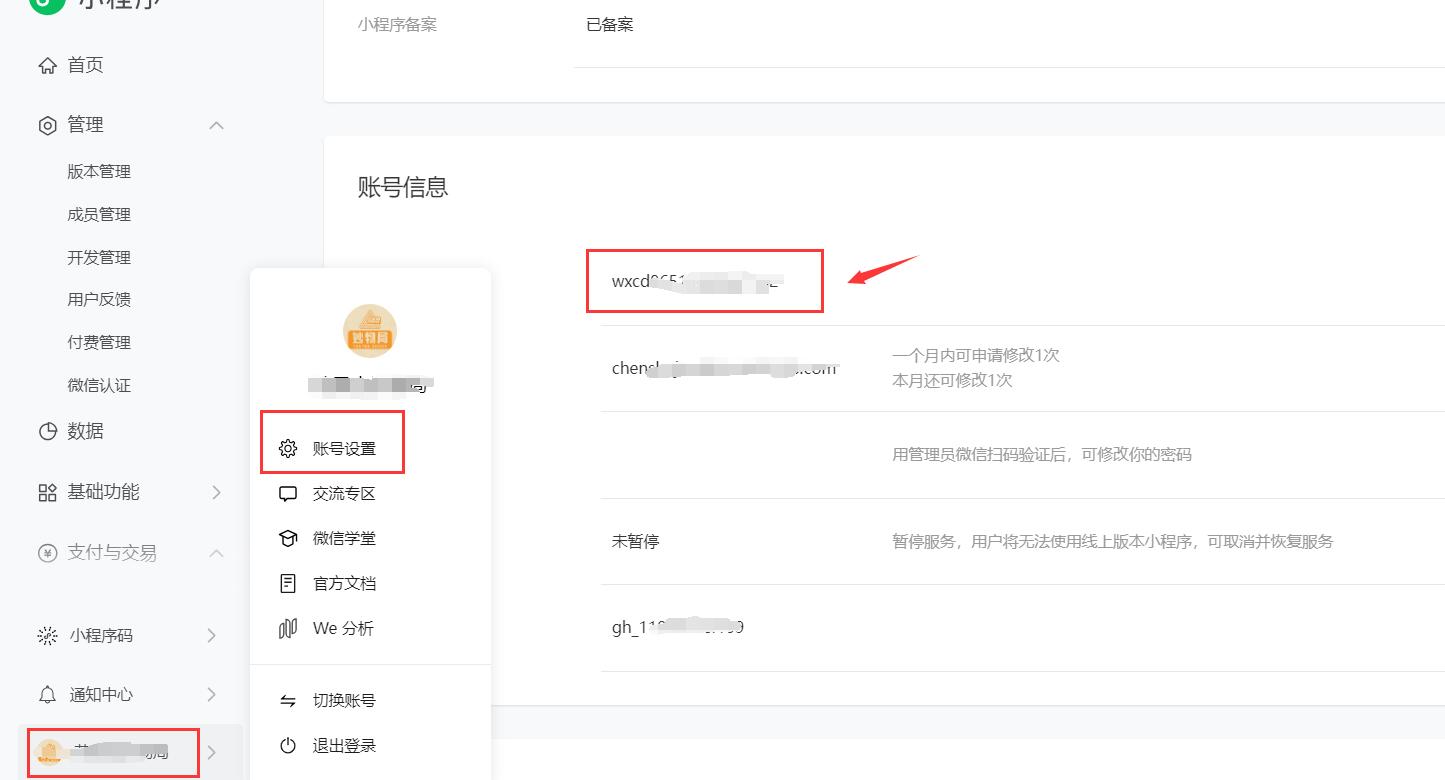The height and width of the screenshot is (780, 1445).
Task: Collapse the 支付与交易 section chevron
Action: click(216, 553)
